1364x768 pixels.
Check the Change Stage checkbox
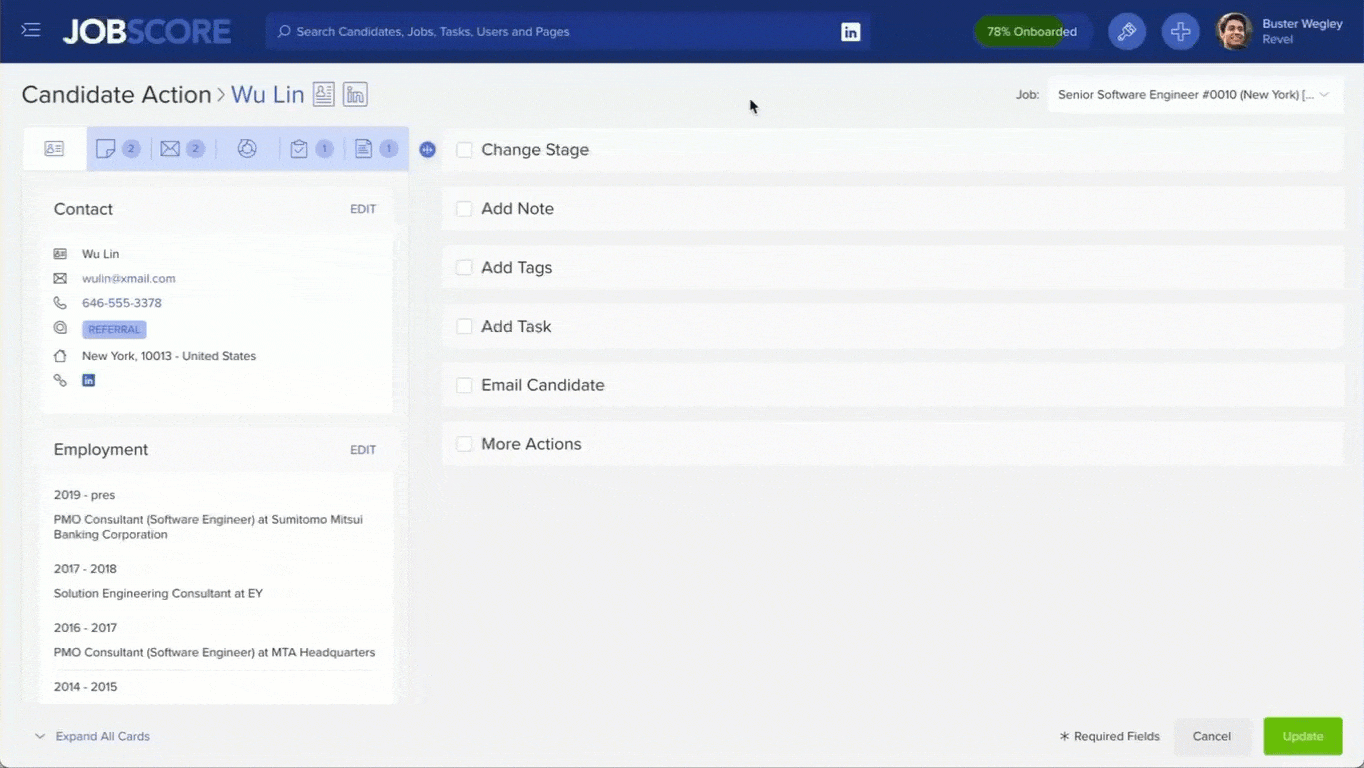[x=464, y=150]
